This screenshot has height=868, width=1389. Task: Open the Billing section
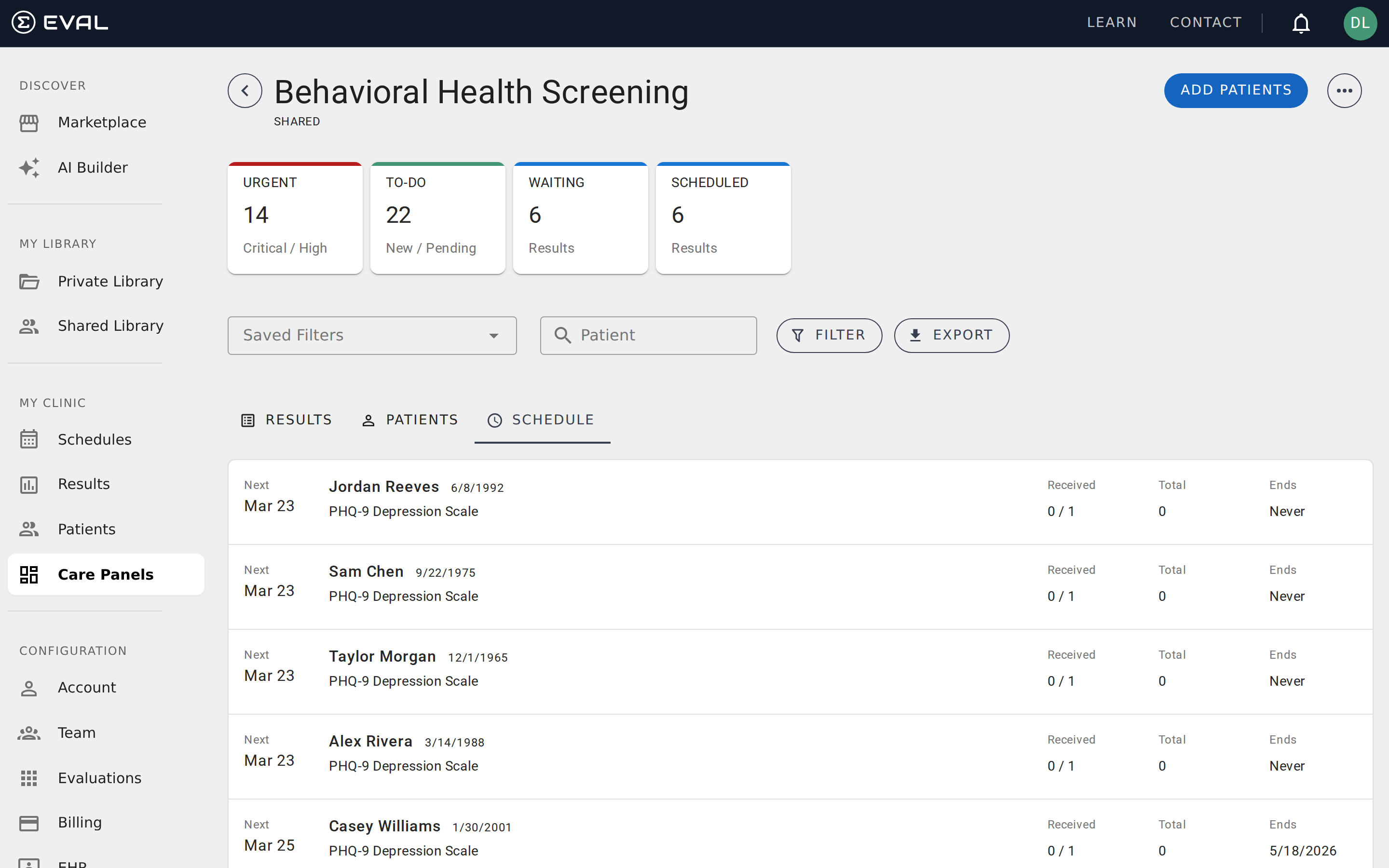[x=80, y=822]
